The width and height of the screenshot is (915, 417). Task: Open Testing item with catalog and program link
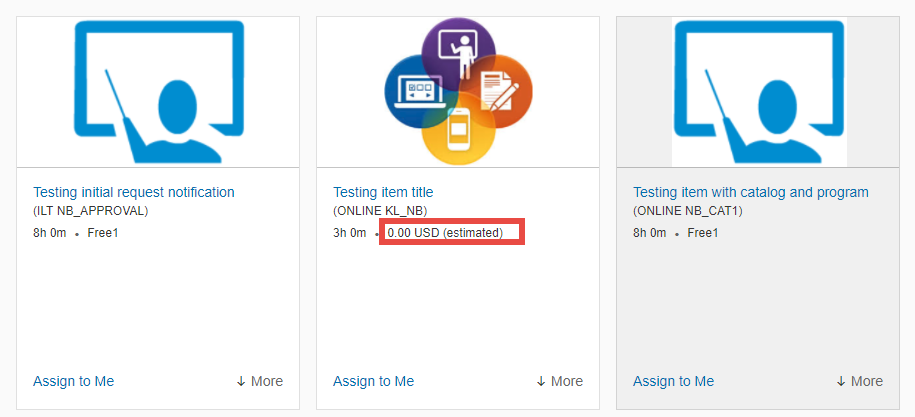pos(751,192)
